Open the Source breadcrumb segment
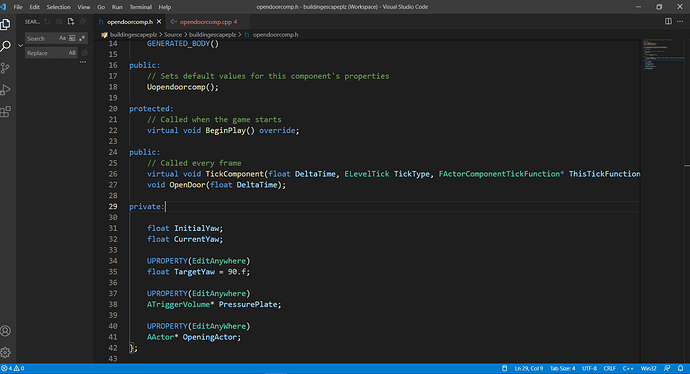 (173, 34)
